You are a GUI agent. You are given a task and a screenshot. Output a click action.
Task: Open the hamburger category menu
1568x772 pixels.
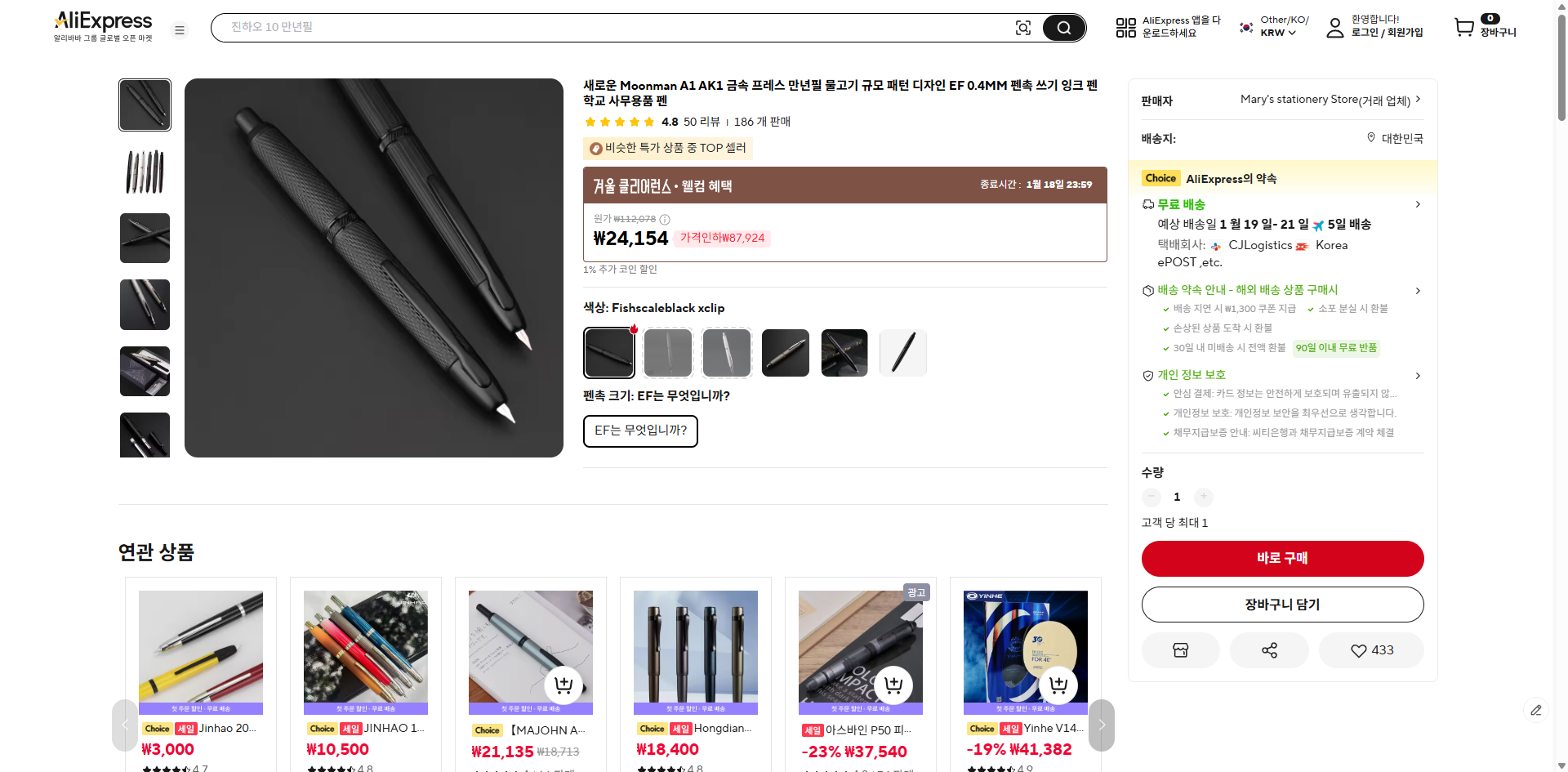point(180,30)
